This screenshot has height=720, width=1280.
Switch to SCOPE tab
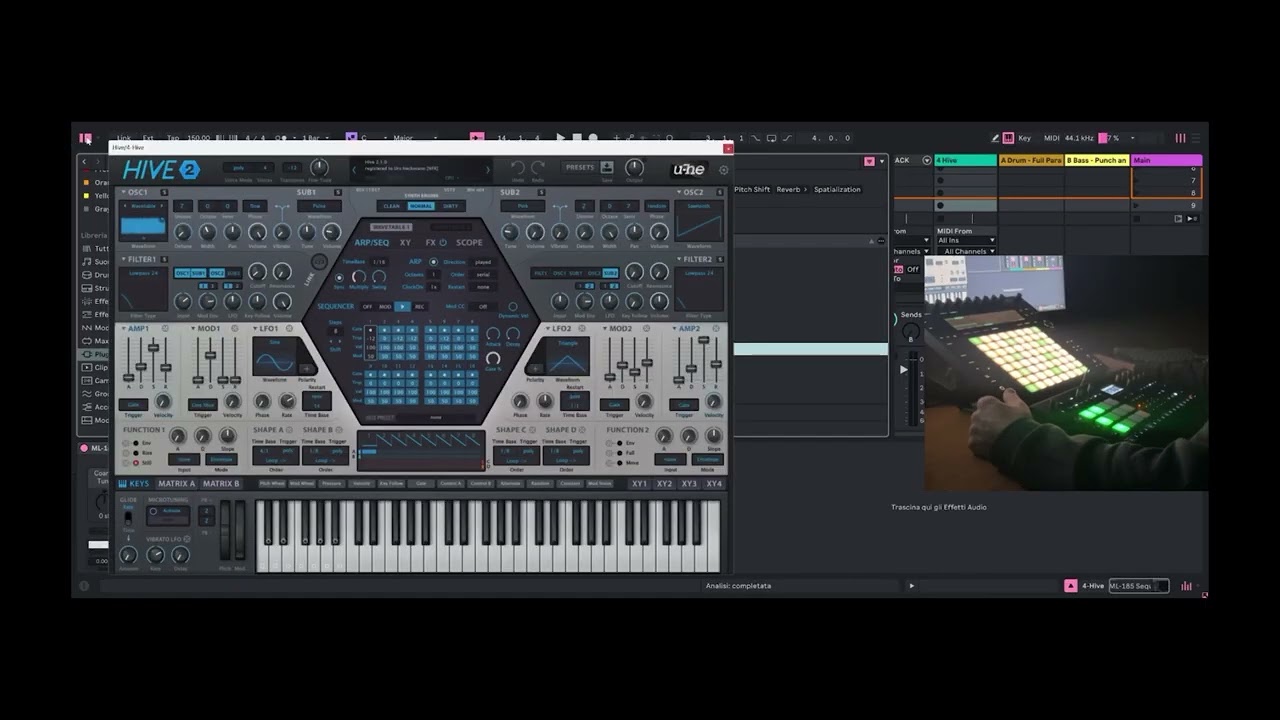(x=469, y=242)
